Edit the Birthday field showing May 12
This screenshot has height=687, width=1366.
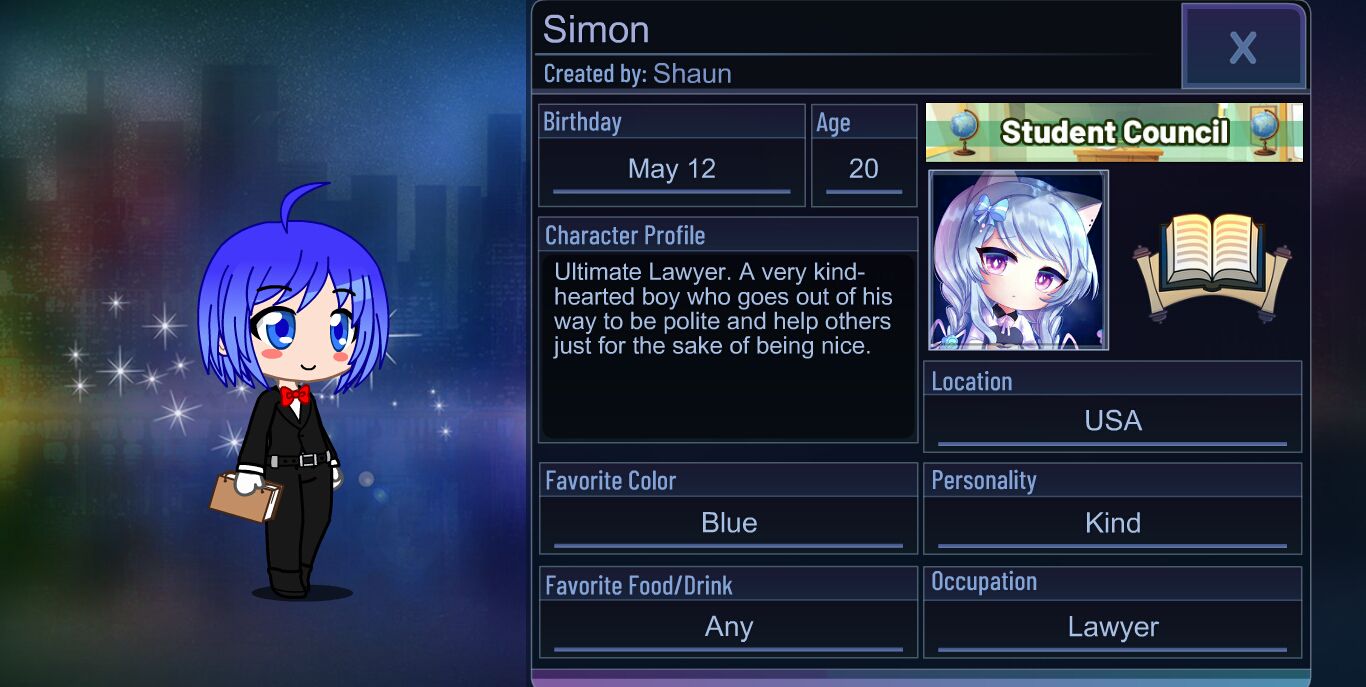(x=672, y=169)
